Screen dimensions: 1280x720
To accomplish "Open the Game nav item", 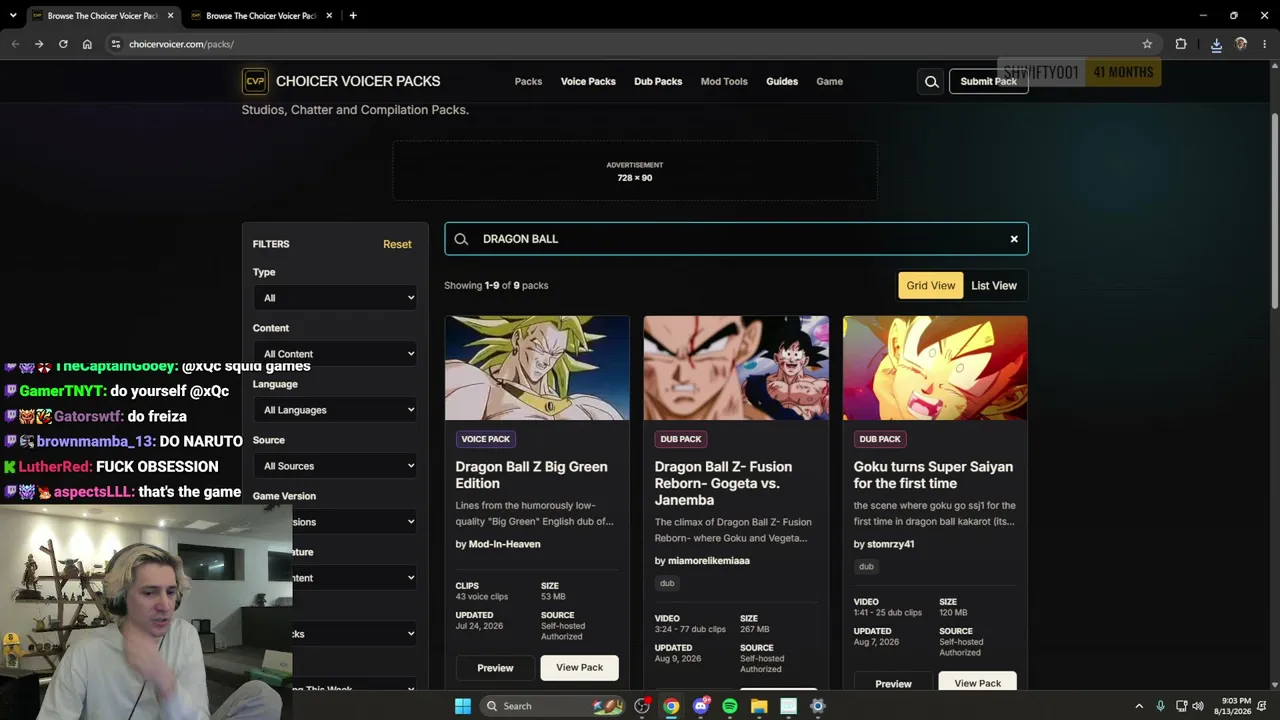I will click(829, 82).
